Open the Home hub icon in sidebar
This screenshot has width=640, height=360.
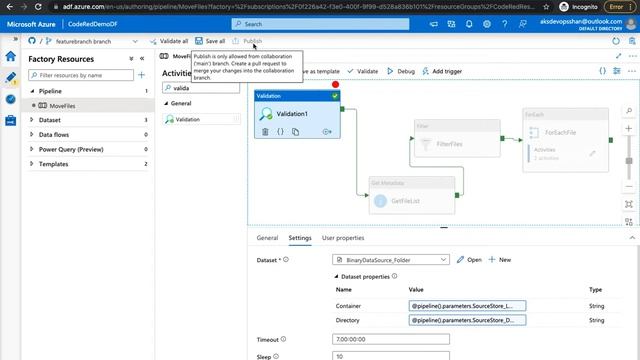[x=11, y=56]
